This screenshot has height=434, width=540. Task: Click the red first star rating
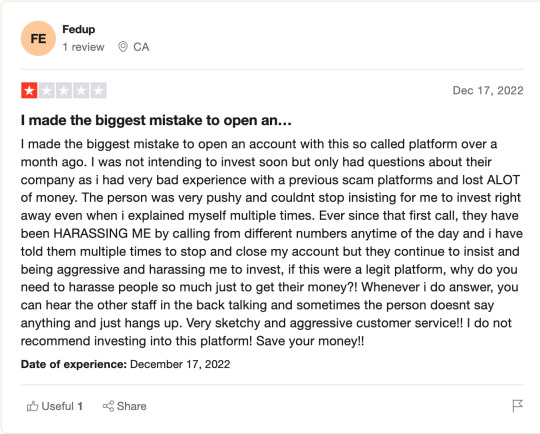[x=29, y=91]
